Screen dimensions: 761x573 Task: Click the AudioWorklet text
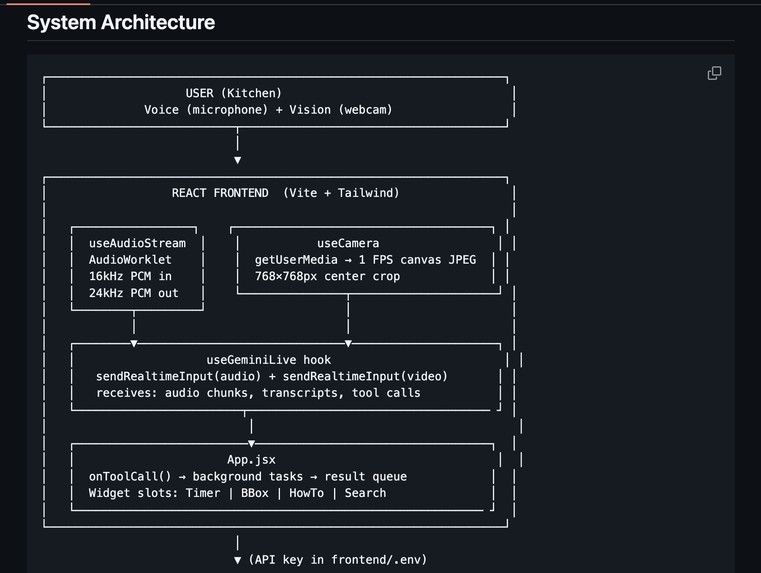130,260
